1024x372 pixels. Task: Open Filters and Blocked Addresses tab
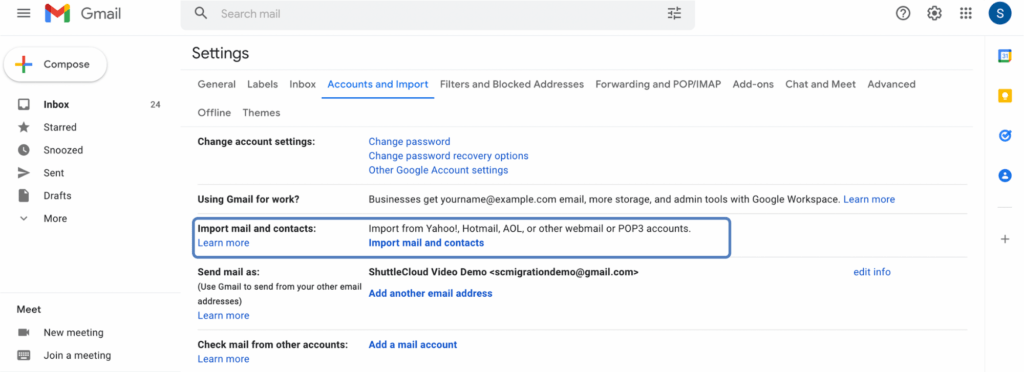point(512,84)
